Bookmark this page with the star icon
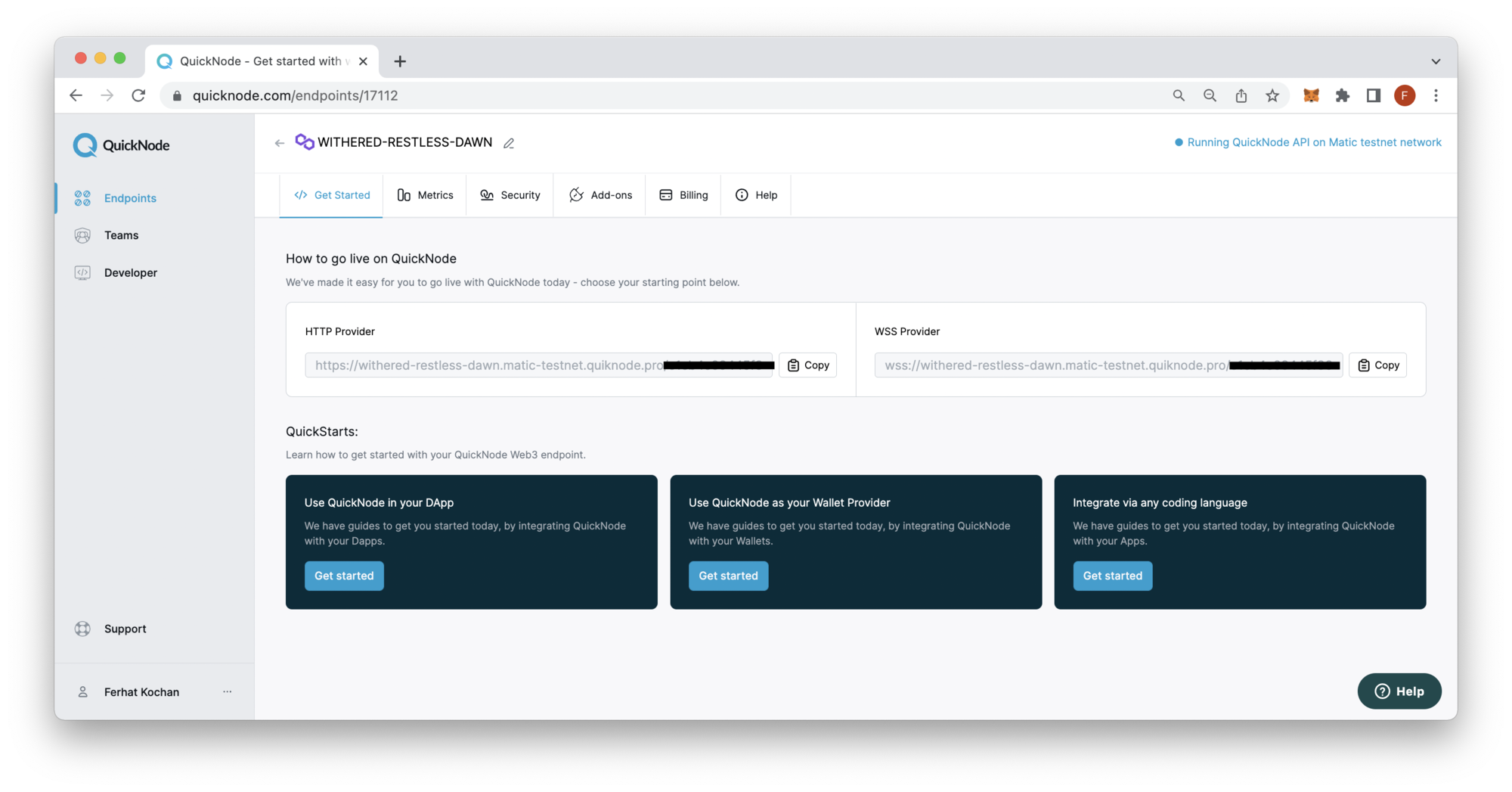The height and width of the screenshot is (792, 1512). click(x=1272, y=95)
